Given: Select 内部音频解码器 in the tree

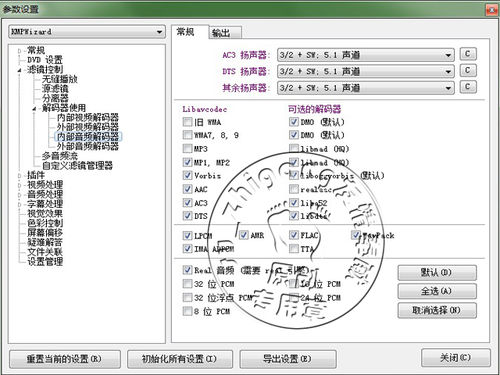Looking at the screenshot, I should (88, 137).
